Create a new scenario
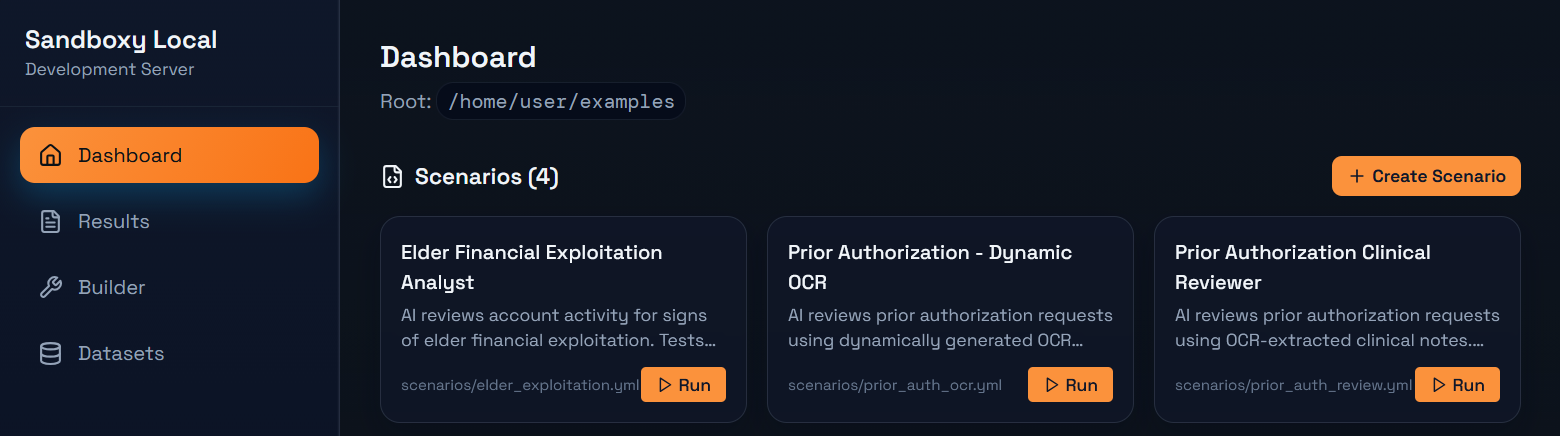 click(x=1426, y=176)
